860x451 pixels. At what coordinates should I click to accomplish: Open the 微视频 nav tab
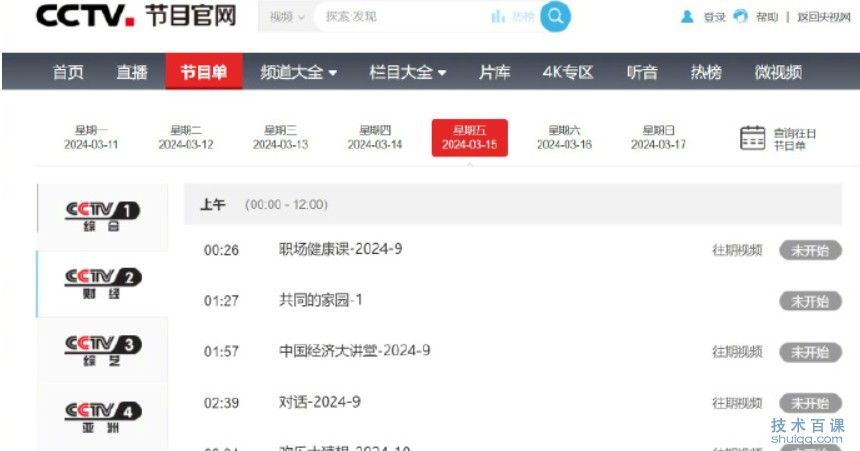(x=778, y=72)
